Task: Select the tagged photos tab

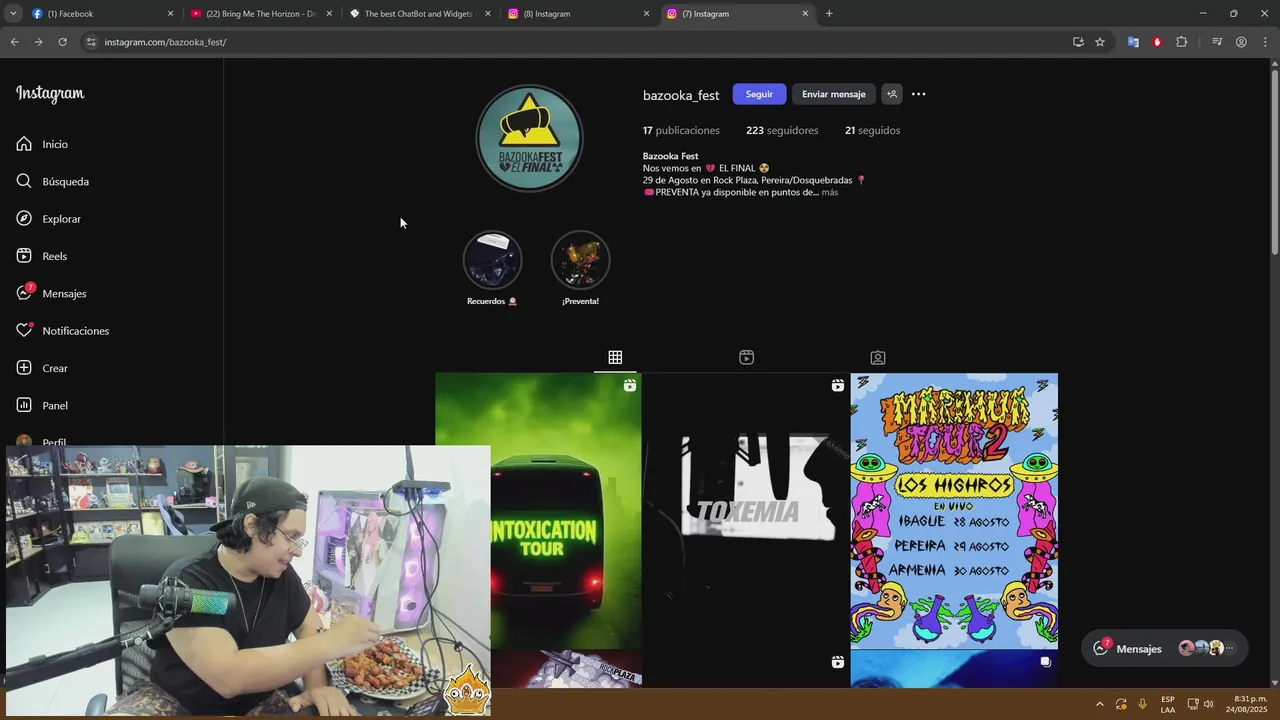Action: (877, 357)
